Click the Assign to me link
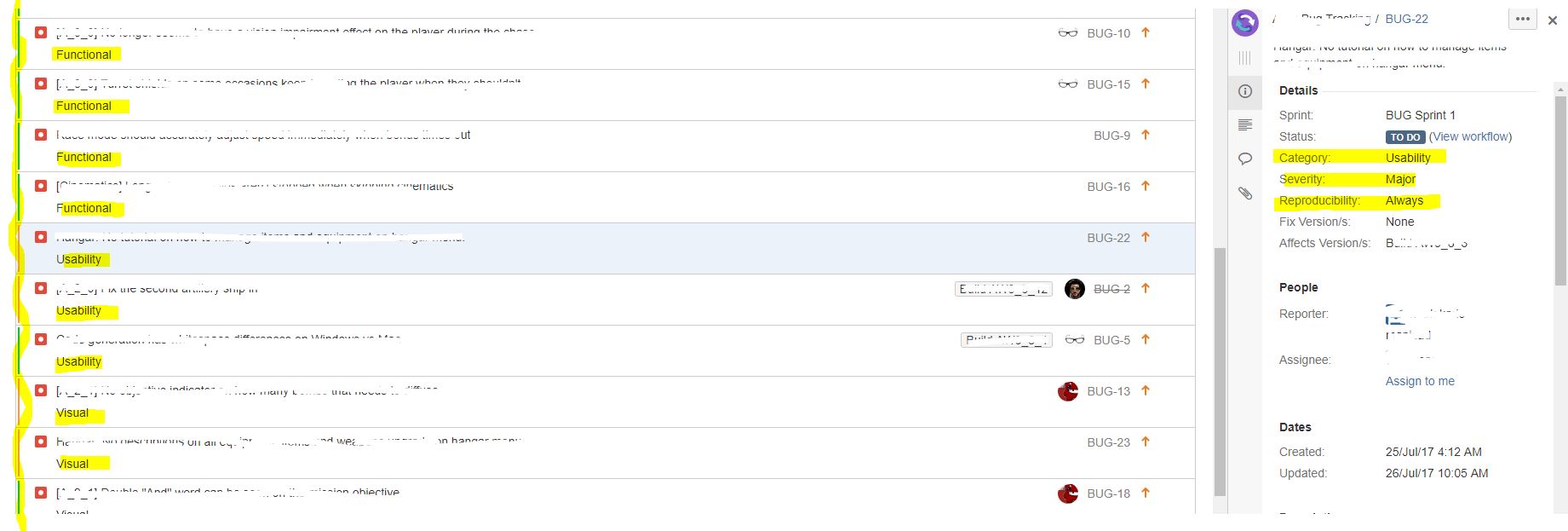 coord(1420,381)
